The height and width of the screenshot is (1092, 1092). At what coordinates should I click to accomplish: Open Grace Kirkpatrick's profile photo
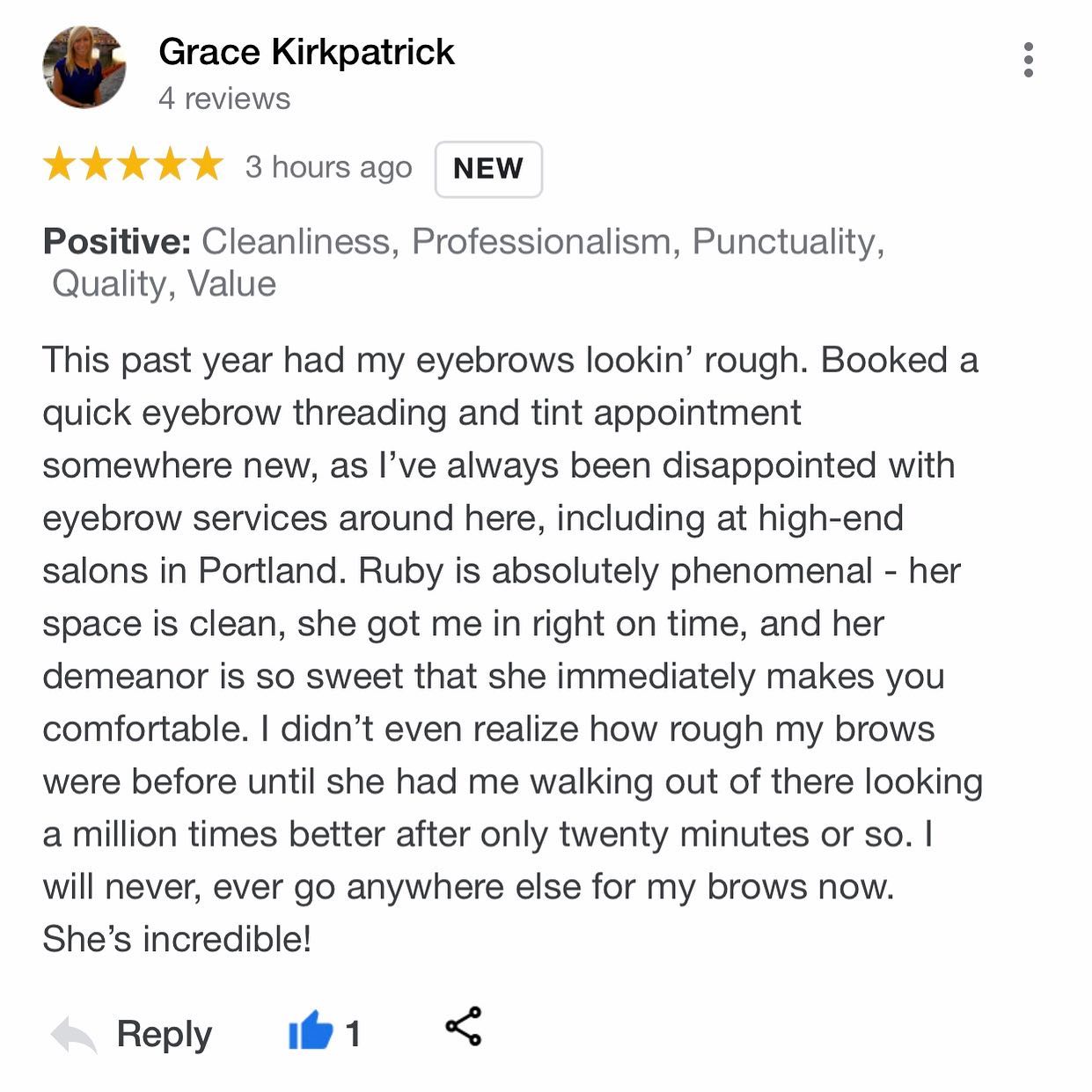point(84,67)
